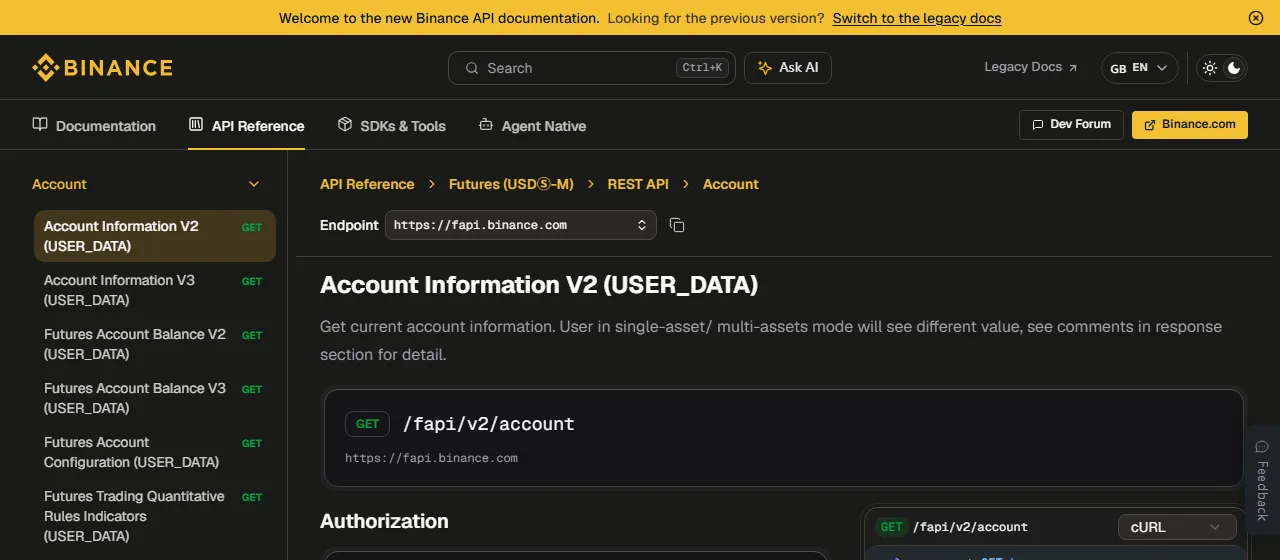The image size is (1280, 560).
Task: Click API Reference breadcrumb
Action: (367, 184)
